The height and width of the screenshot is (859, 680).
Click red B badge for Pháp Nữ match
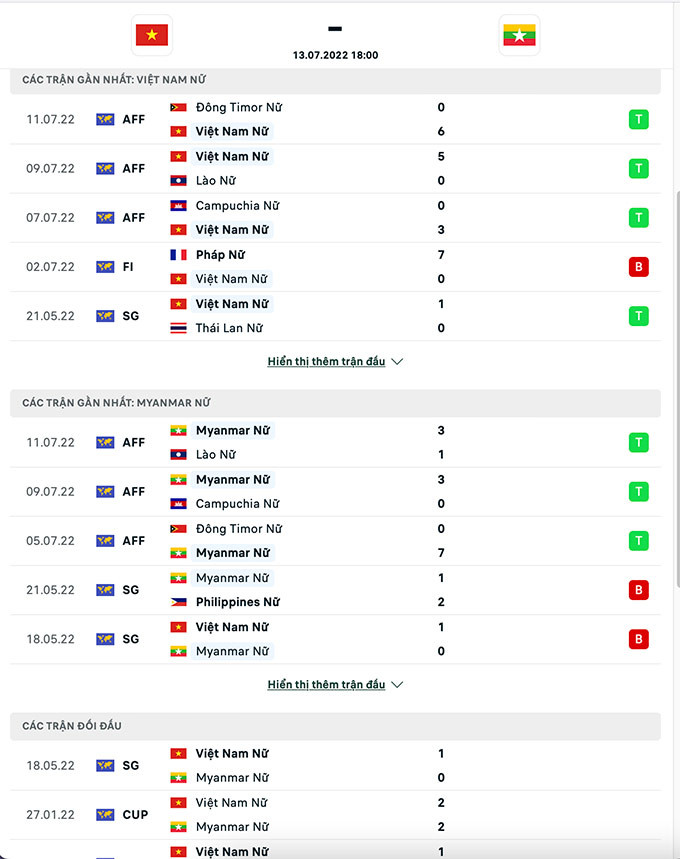(x=638, y=267)
